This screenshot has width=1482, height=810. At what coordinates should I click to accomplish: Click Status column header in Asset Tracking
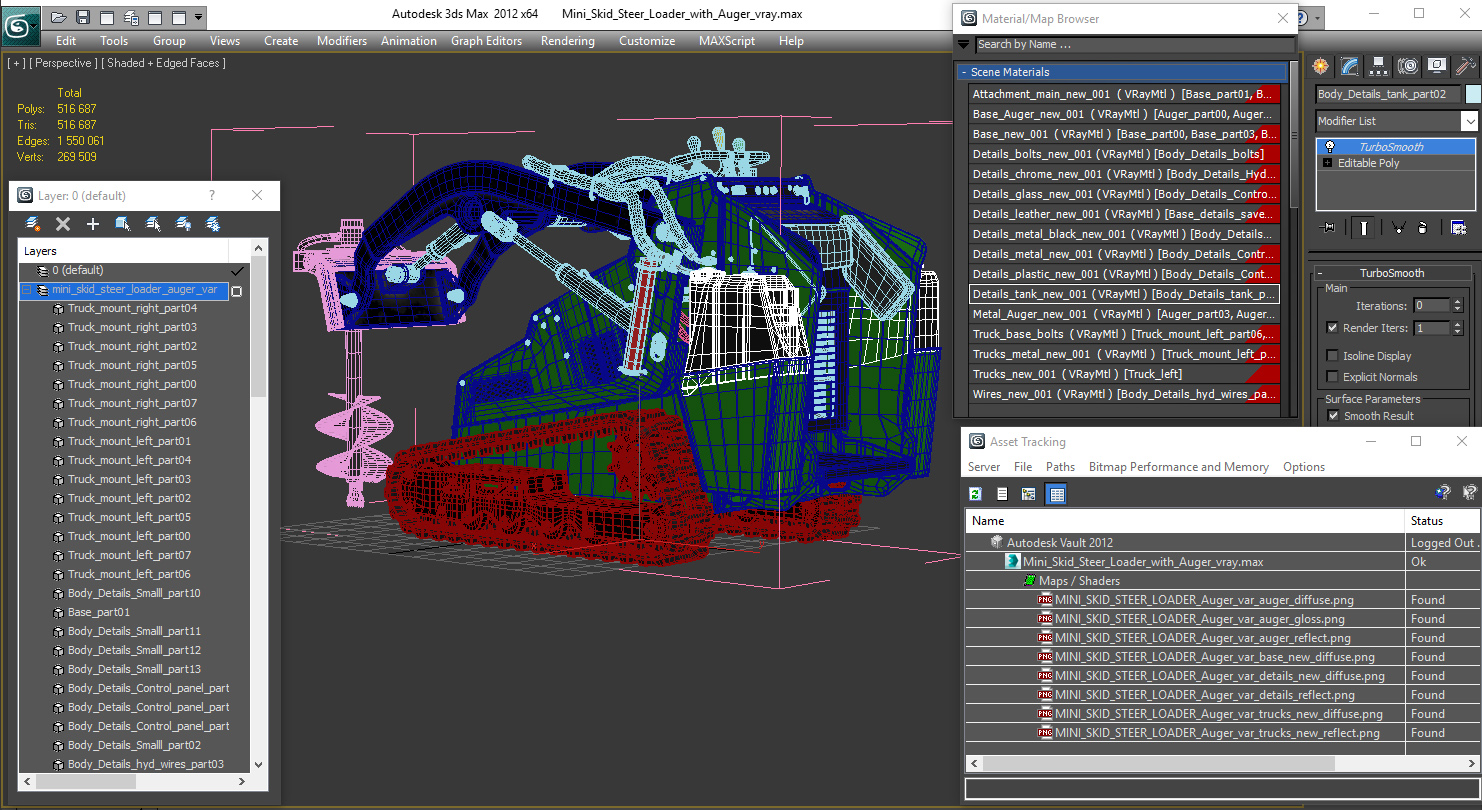click(x=1441, y=521)
